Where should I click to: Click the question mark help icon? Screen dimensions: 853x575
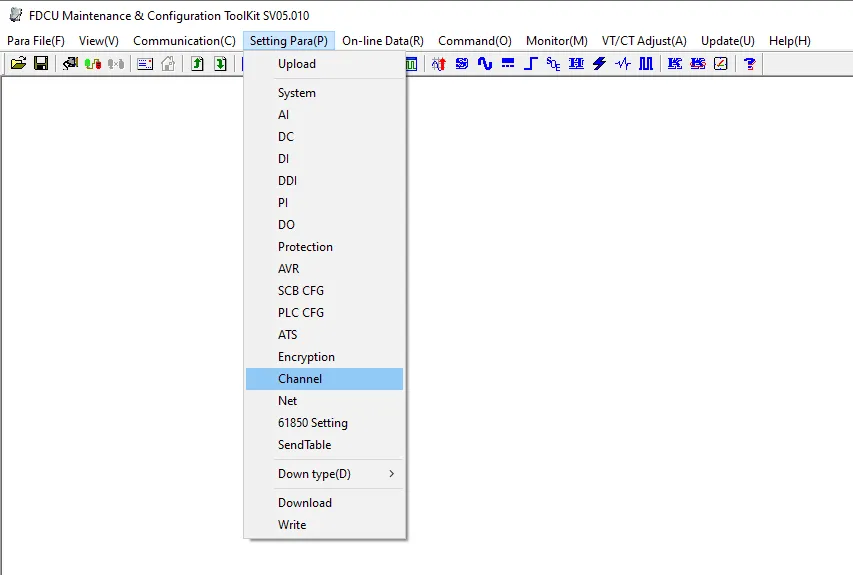pos(750,64)
